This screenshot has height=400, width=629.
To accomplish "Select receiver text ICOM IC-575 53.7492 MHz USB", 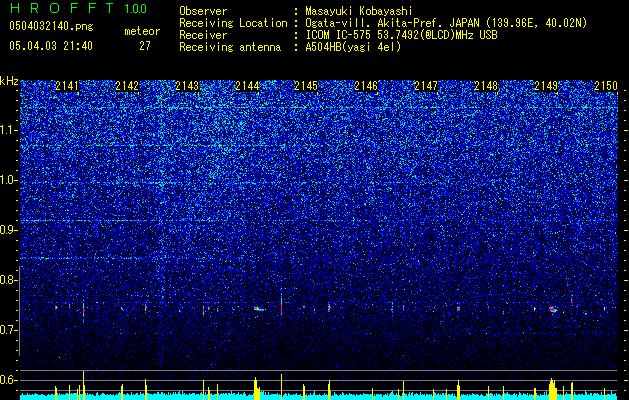I will (x=401, y=35).
